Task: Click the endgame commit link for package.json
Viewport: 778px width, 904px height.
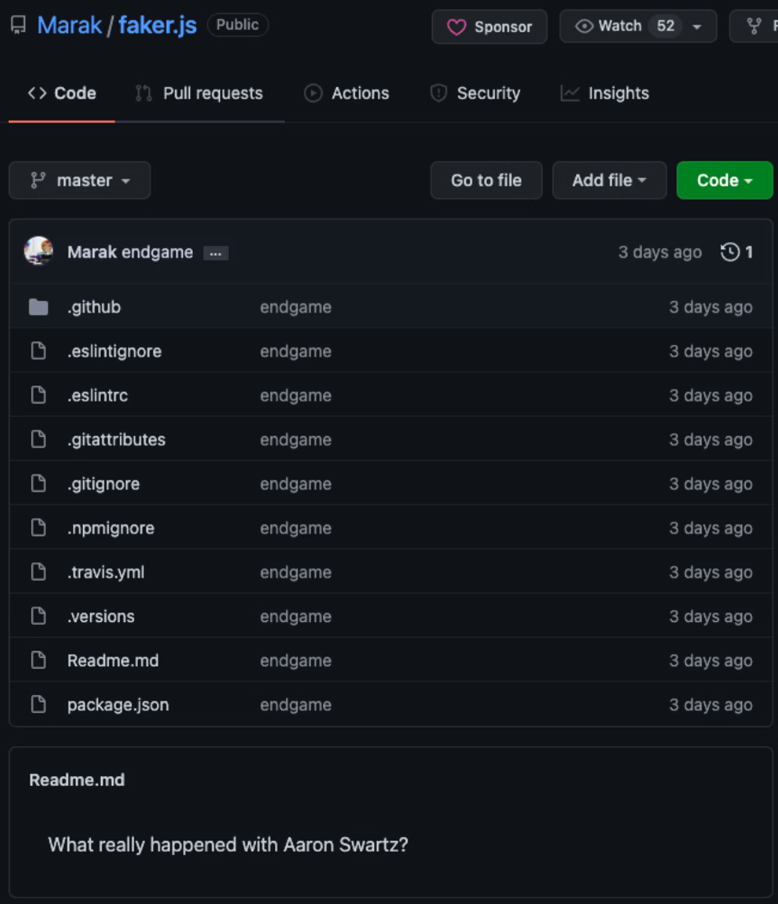Action: pos(296,705)
